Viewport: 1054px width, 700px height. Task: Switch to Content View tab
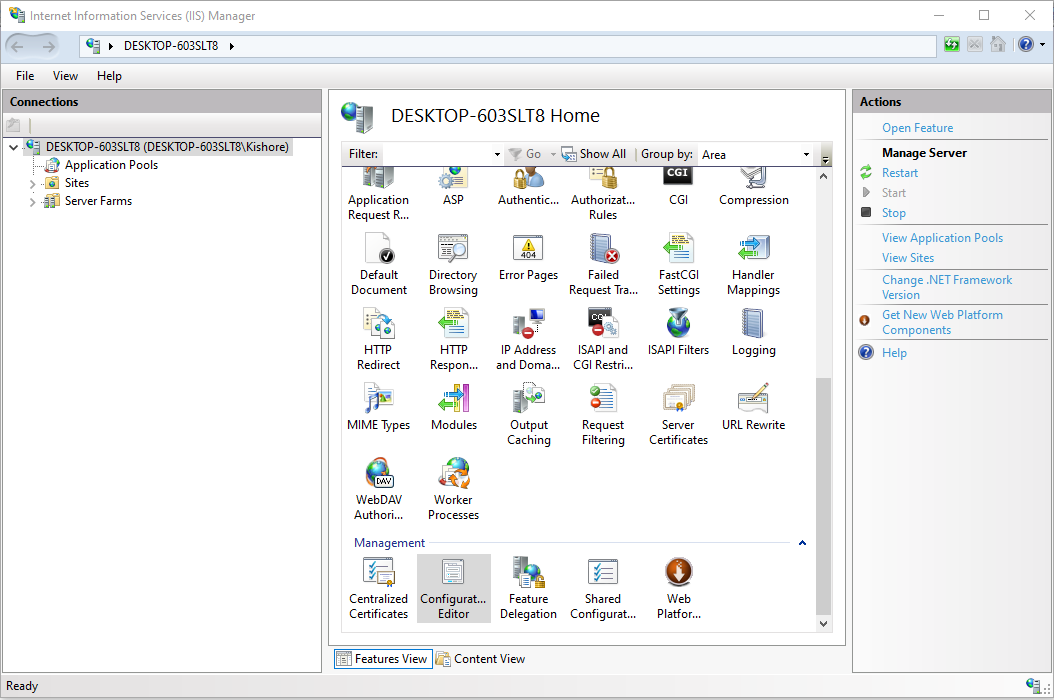[x=481, y=659]
